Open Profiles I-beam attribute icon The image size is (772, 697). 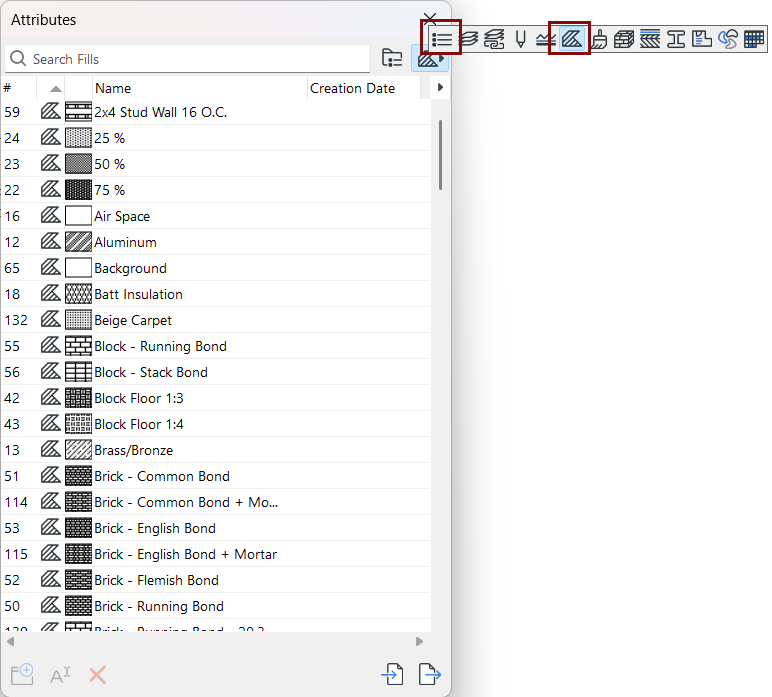[676, 39]
